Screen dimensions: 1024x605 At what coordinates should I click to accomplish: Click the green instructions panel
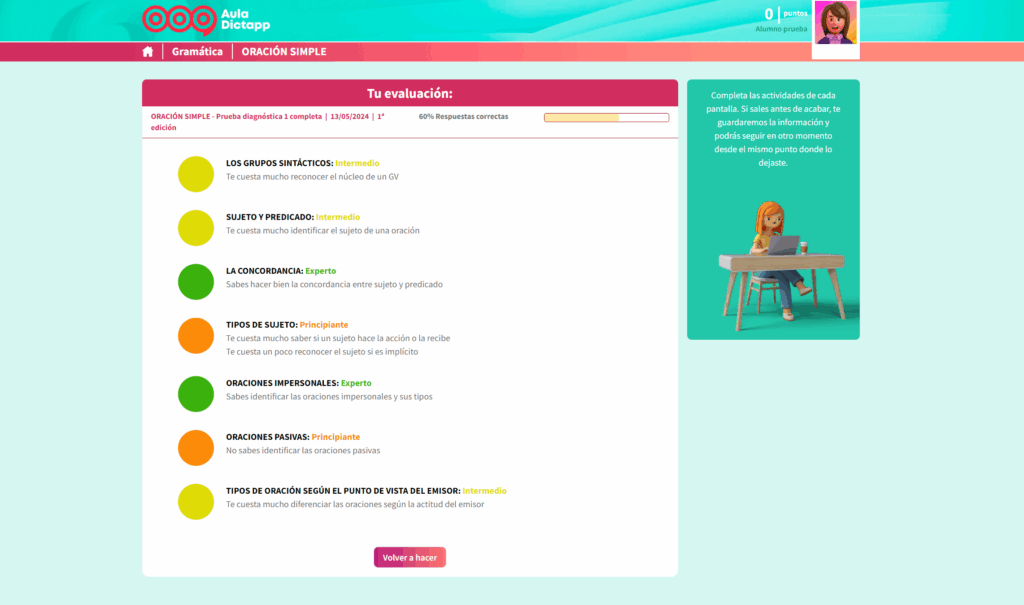click(772, 208)
